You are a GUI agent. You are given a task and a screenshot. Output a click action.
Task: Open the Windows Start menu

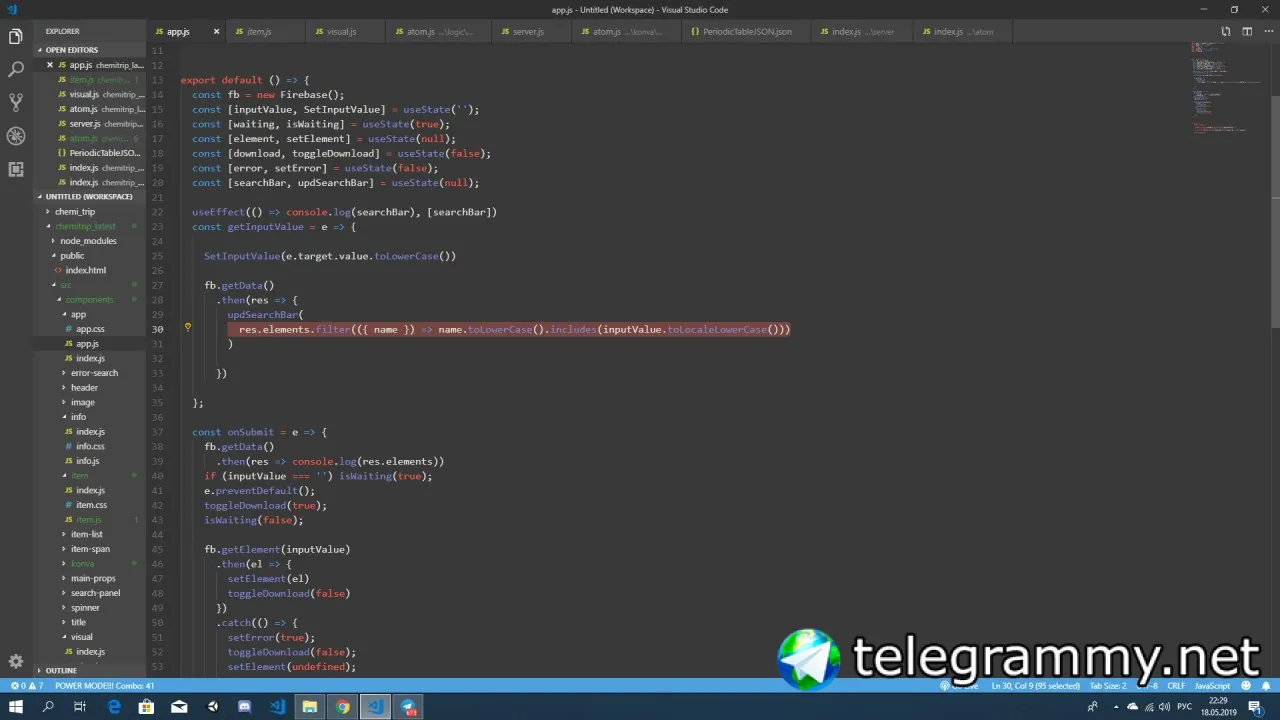click(x=16, y=707)
